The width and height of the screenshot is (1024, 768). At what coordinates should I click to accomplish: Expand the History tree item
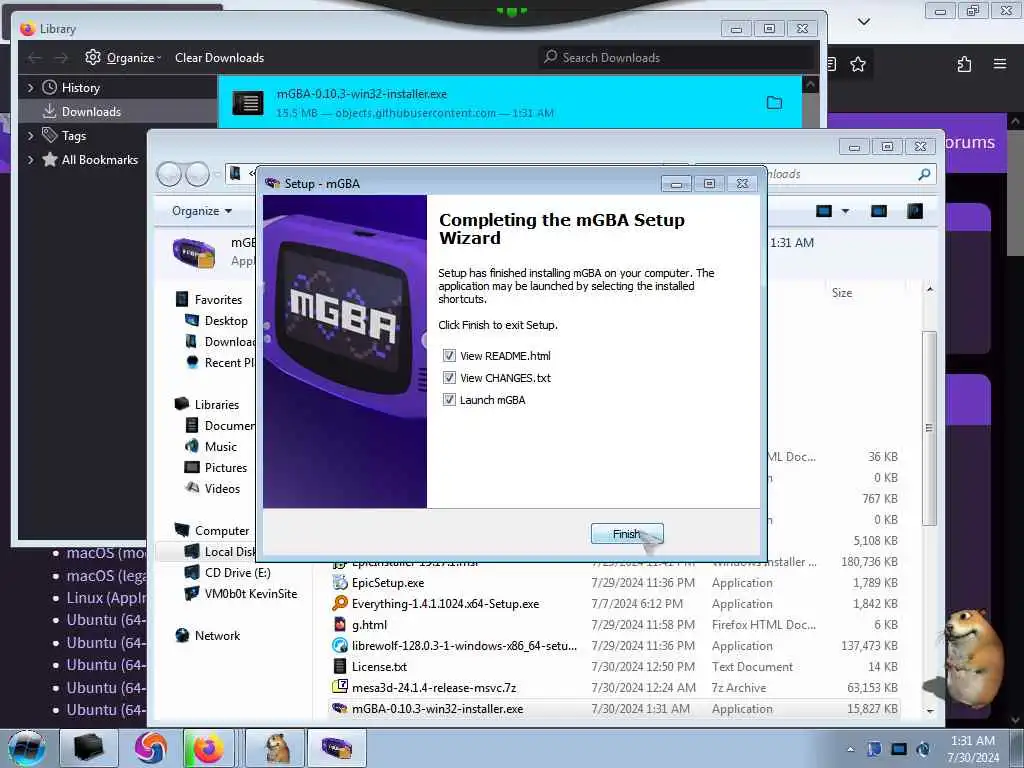pyautogui.click(x=30, y=88)
